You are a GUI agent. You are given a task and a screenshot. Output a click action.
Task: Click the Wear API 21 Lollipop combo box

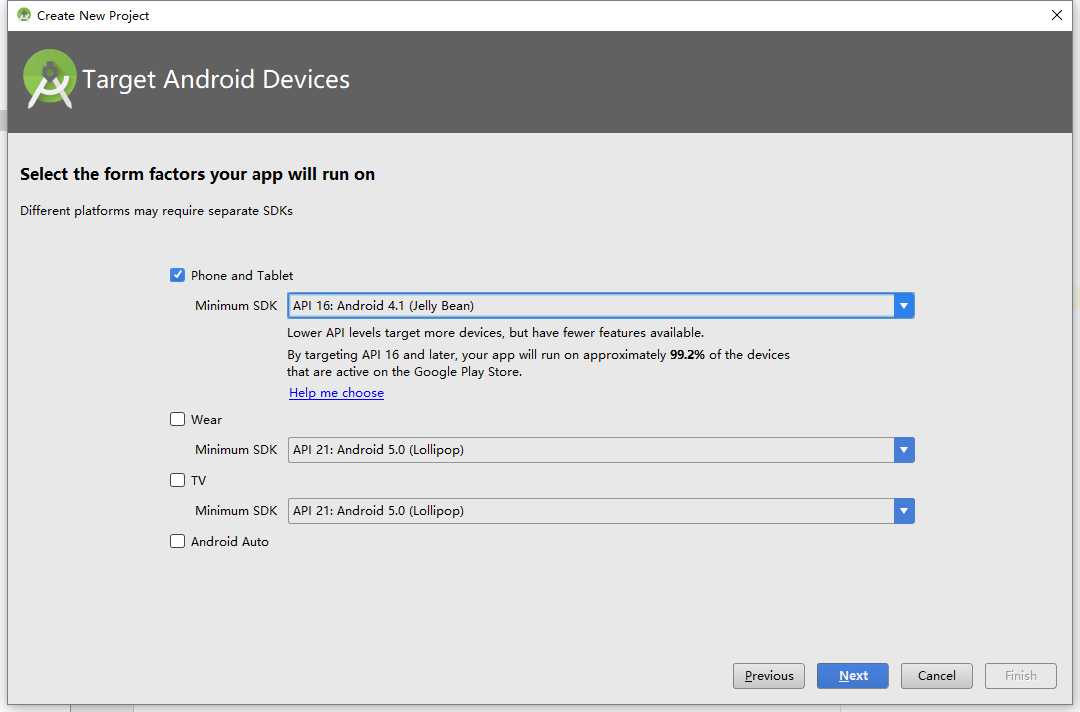590,450
